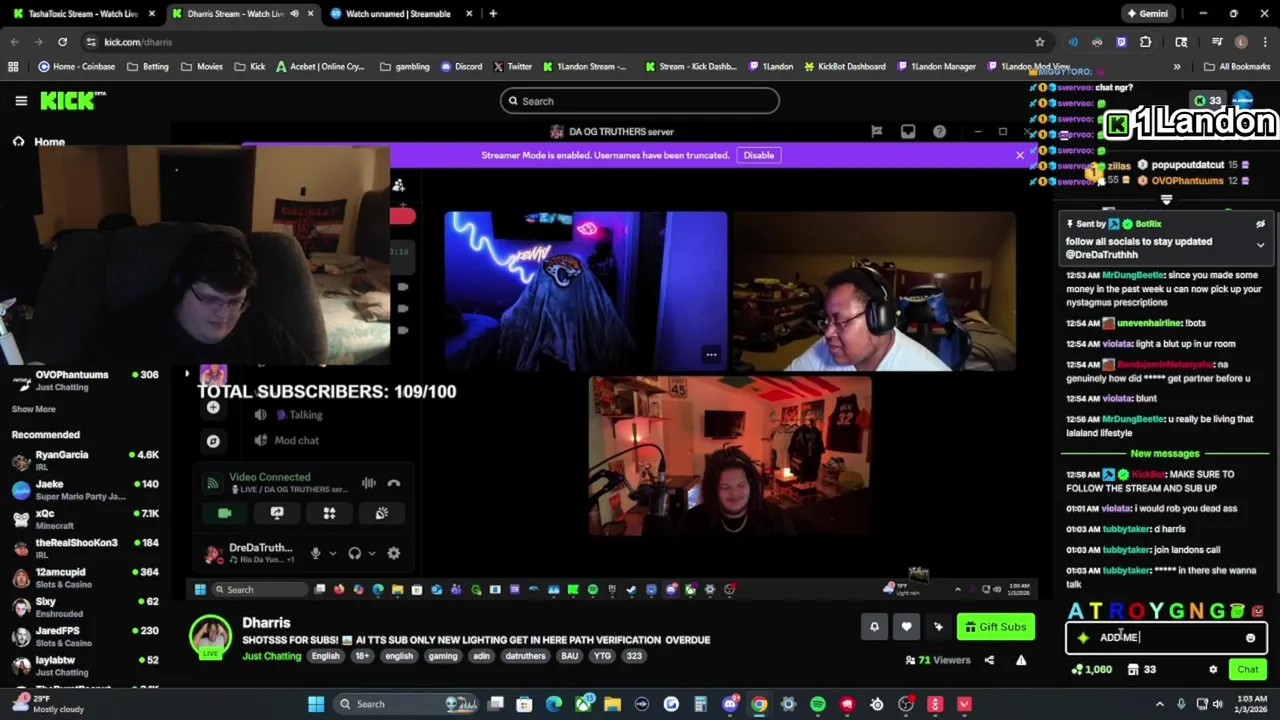Jump to New messages in chat
The width and height of the screenshot is (1280, 720).
coord(1164,453)
